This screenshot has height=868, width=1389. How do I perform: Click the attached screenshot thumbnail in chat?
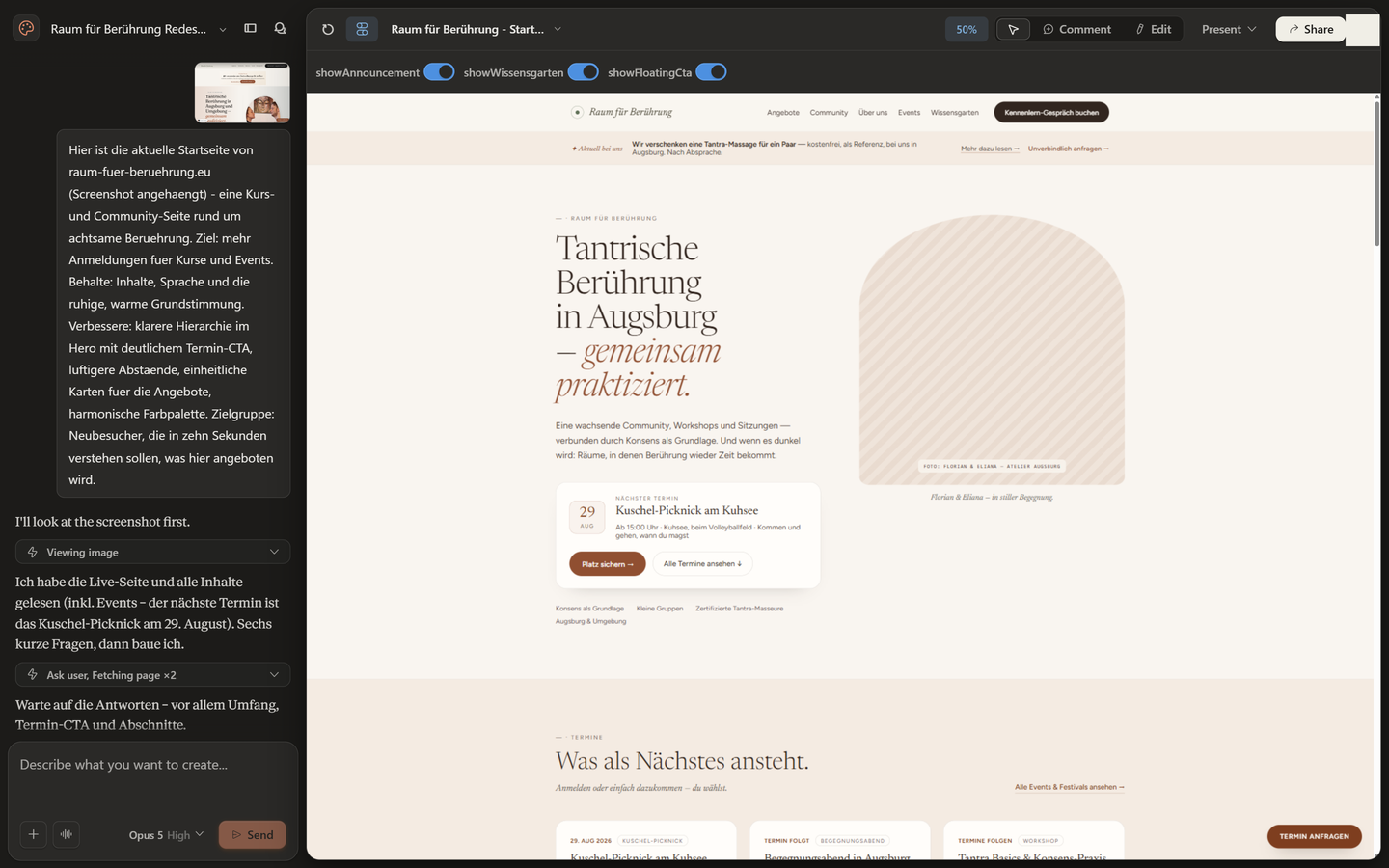click(x=242, y=93)
